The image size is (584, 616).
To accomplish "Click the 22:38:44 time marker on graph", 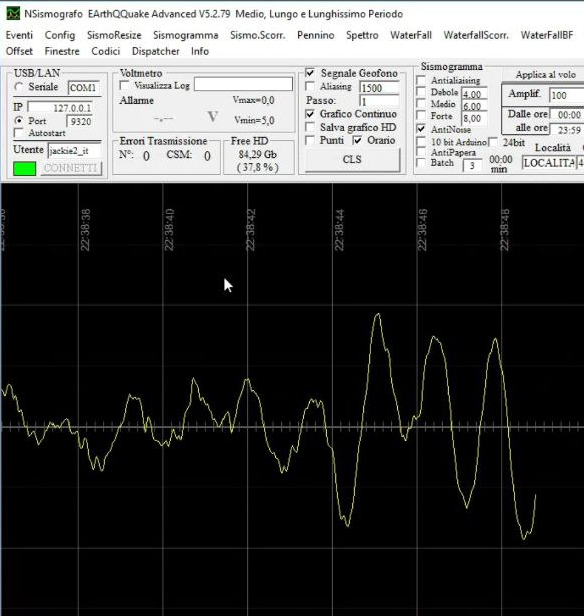I will (339, 230).
